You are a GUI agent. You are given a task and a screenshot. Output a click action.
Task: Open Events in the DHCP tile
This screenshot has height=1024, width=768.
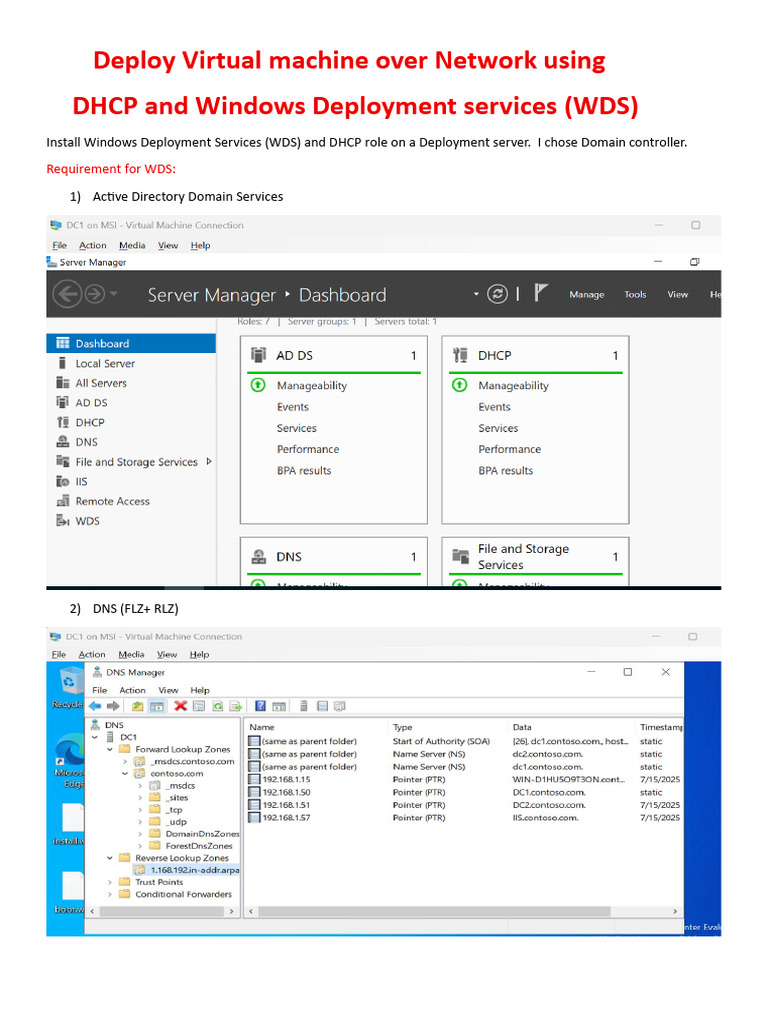[x=494, y=407]
